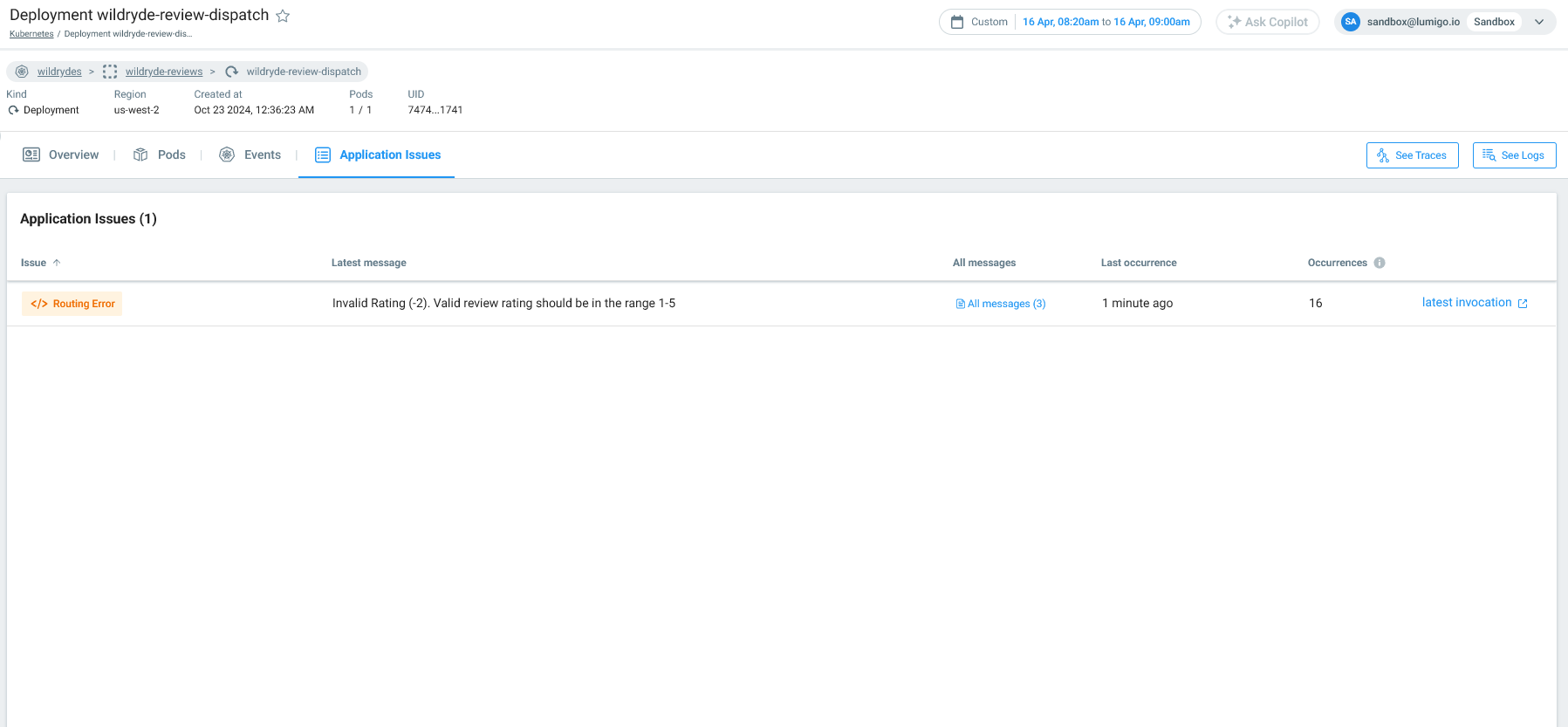
Task: Click the calendar icon in date picker
Action: tap(957, 22)
